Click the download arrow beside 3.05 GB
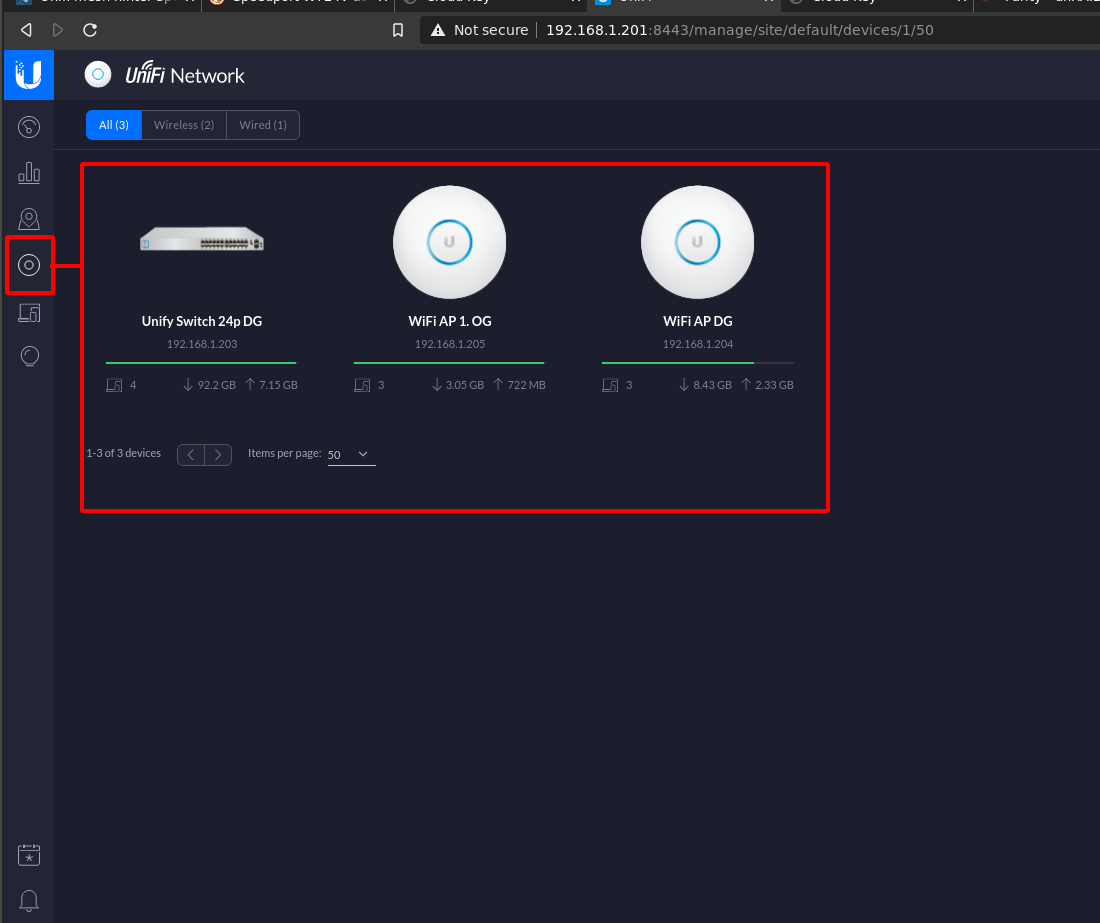Viewport: 1100px width, 923px height. point(436,384)
